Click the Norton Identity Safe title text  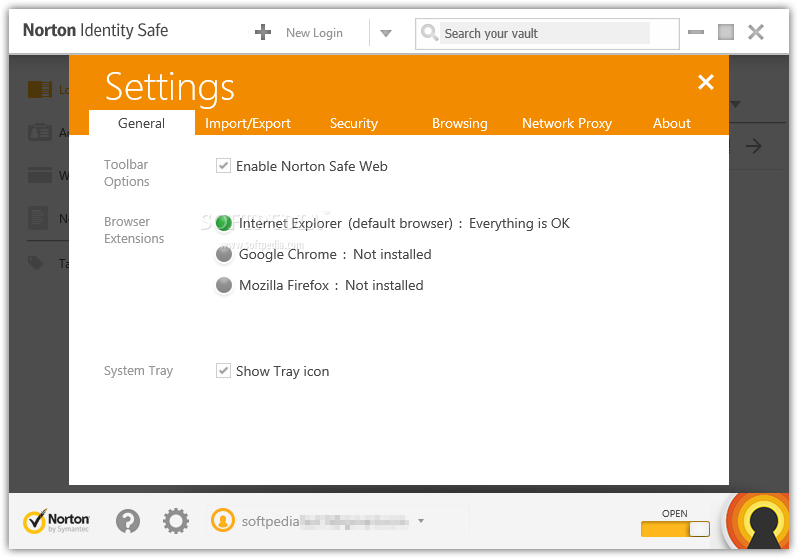coord(96,31)
